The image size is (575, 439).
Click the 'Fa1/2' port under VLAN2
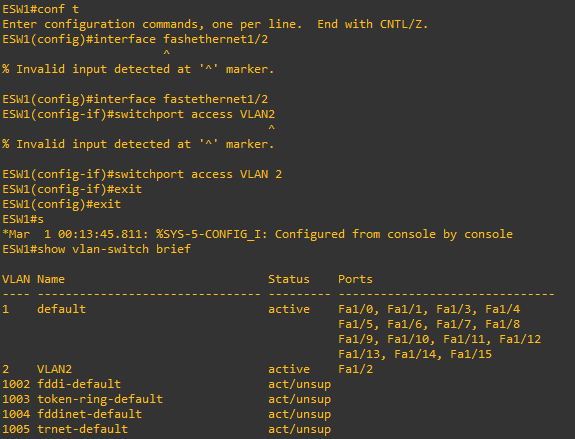[355, 369]
